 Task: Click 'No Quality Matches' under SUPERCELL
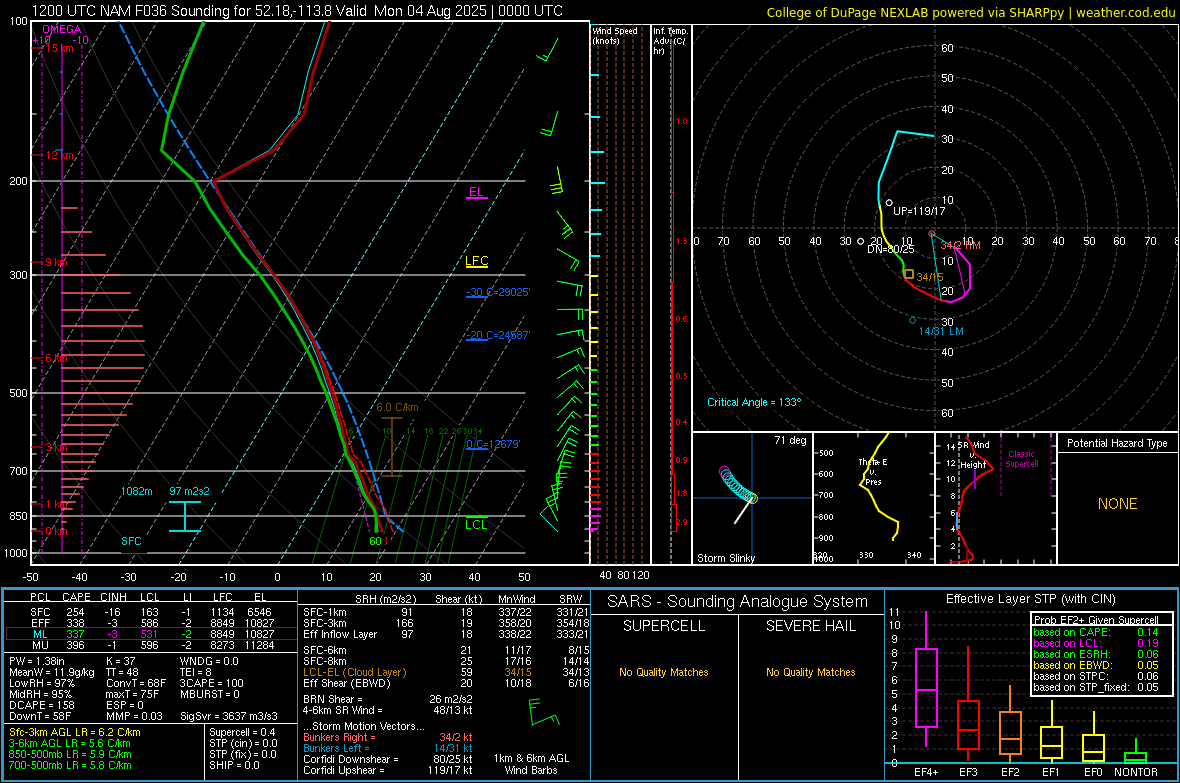[664, 672]
